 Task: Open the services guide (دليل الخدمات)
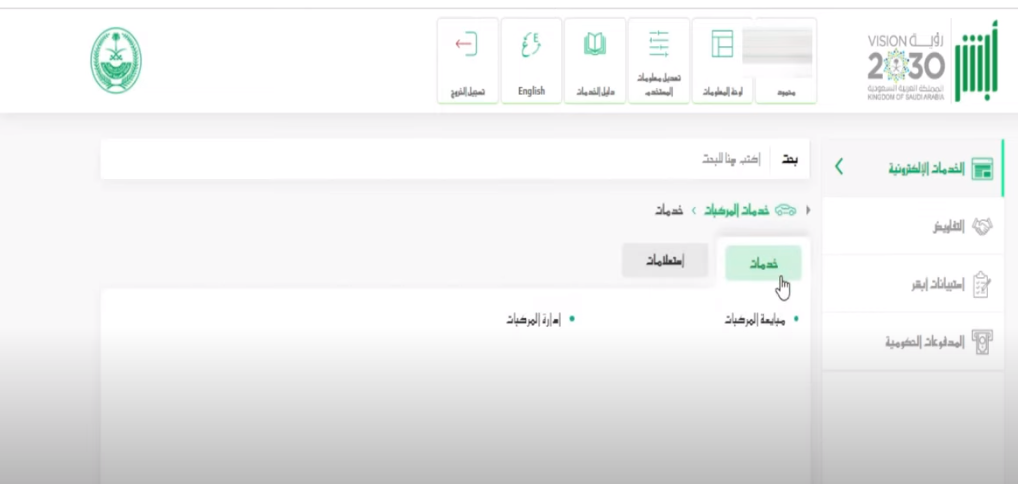coord(594,60)
